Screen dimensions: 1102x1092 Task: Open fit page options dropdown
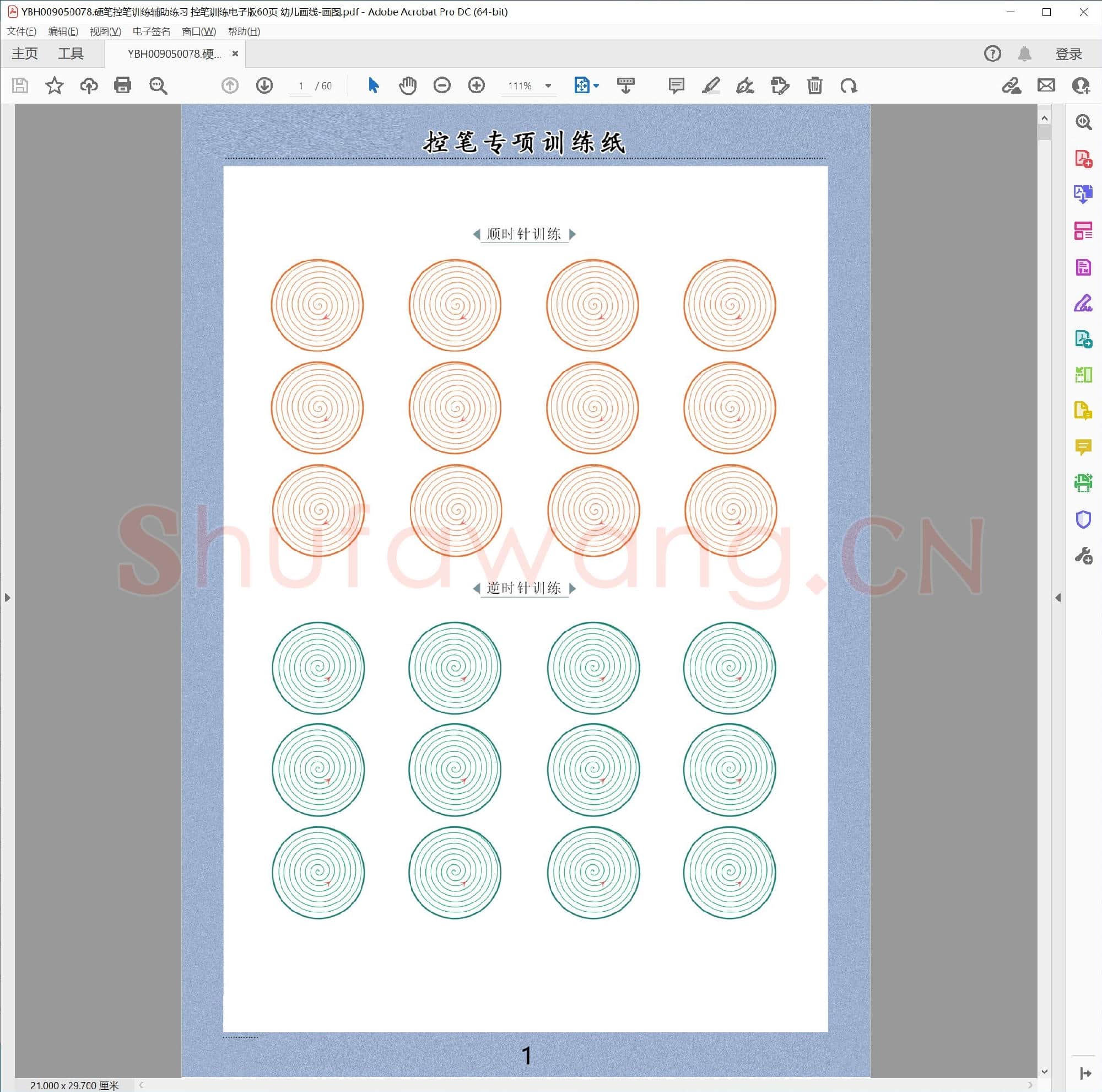pos(597,85)
